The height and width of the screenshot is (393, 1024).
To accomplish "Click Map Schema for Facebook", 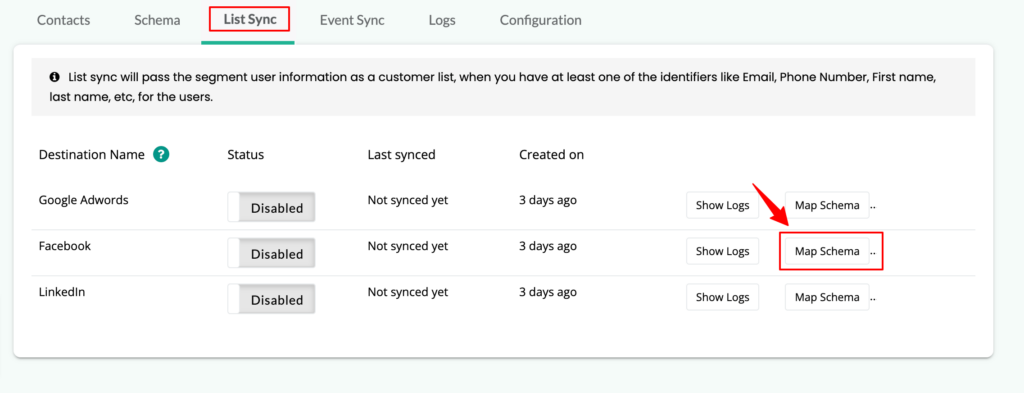I will pyautogui.click(x=827, y=251).
